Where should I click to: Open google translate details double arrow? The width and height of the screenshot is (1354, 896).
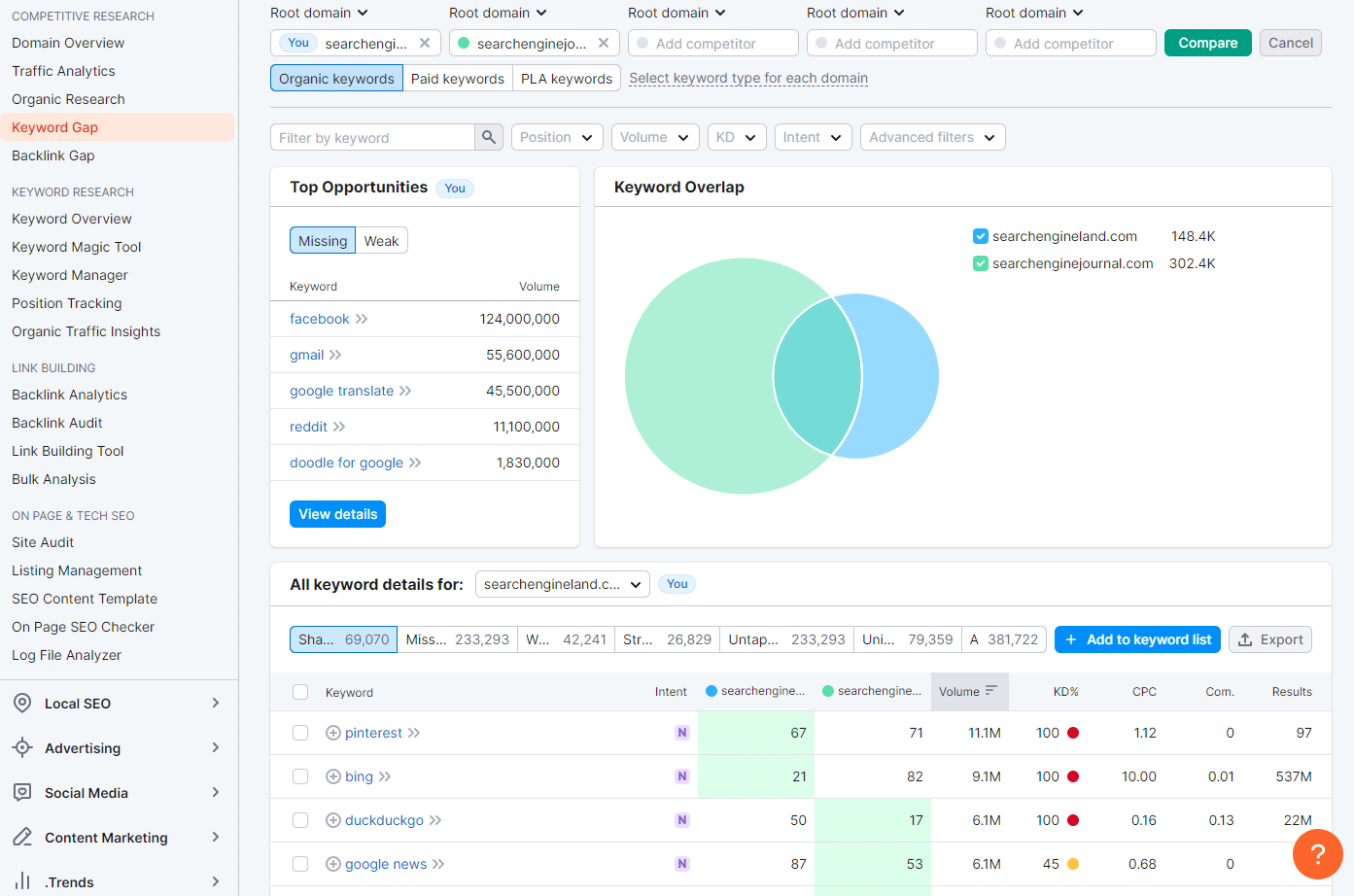click(405, 391)
